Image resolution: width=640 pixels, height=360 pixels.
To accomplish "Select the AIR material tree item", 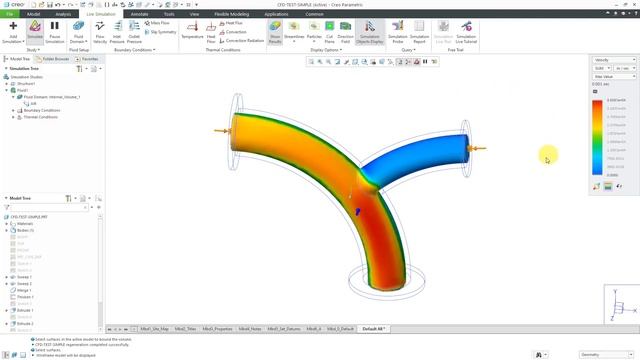I will pyautogui.click(x=30, y=104).
